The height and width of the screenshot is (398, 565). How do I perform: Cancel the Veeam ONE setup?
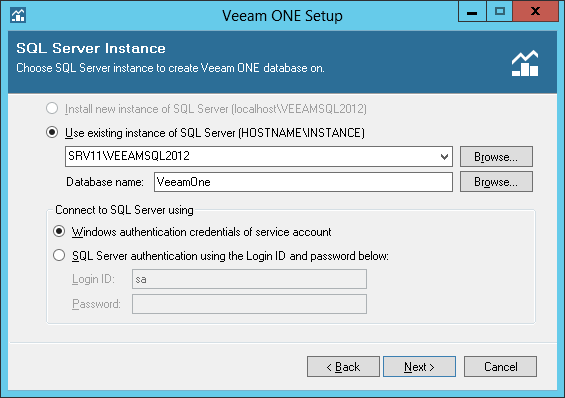(x=501, y=367)
